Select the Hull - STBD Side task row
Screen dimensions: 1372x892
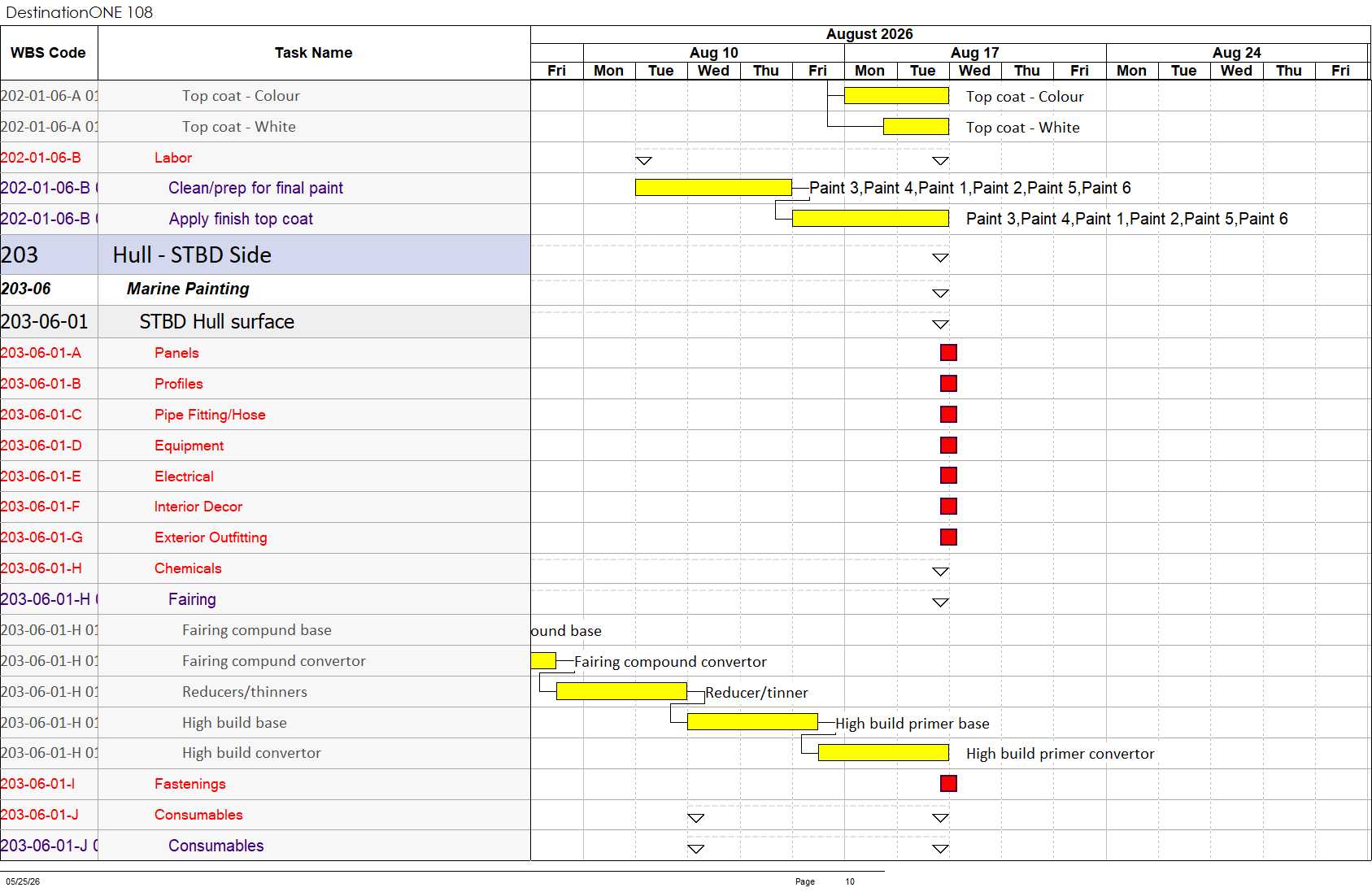tap(265, 255)
